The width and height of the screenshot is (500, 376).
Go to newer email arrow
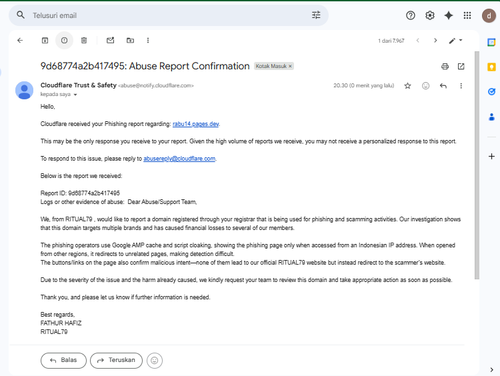point(418,40)
